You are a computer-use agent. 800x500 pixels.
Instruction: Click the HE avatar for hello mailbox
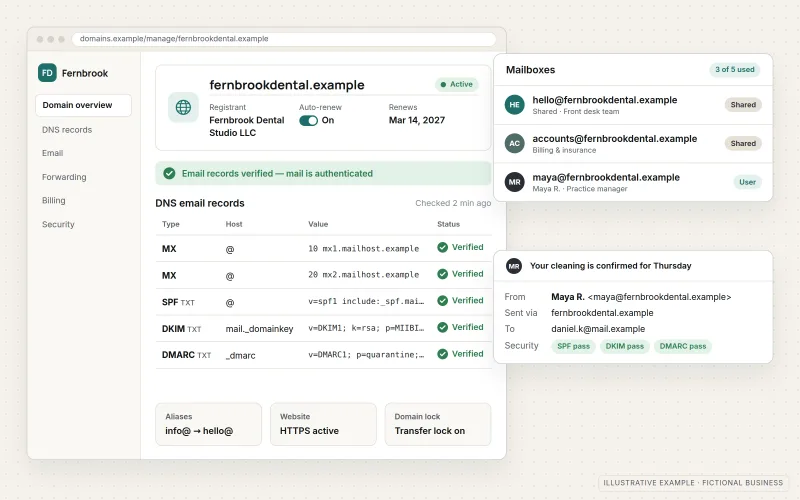tap(514, 105)
